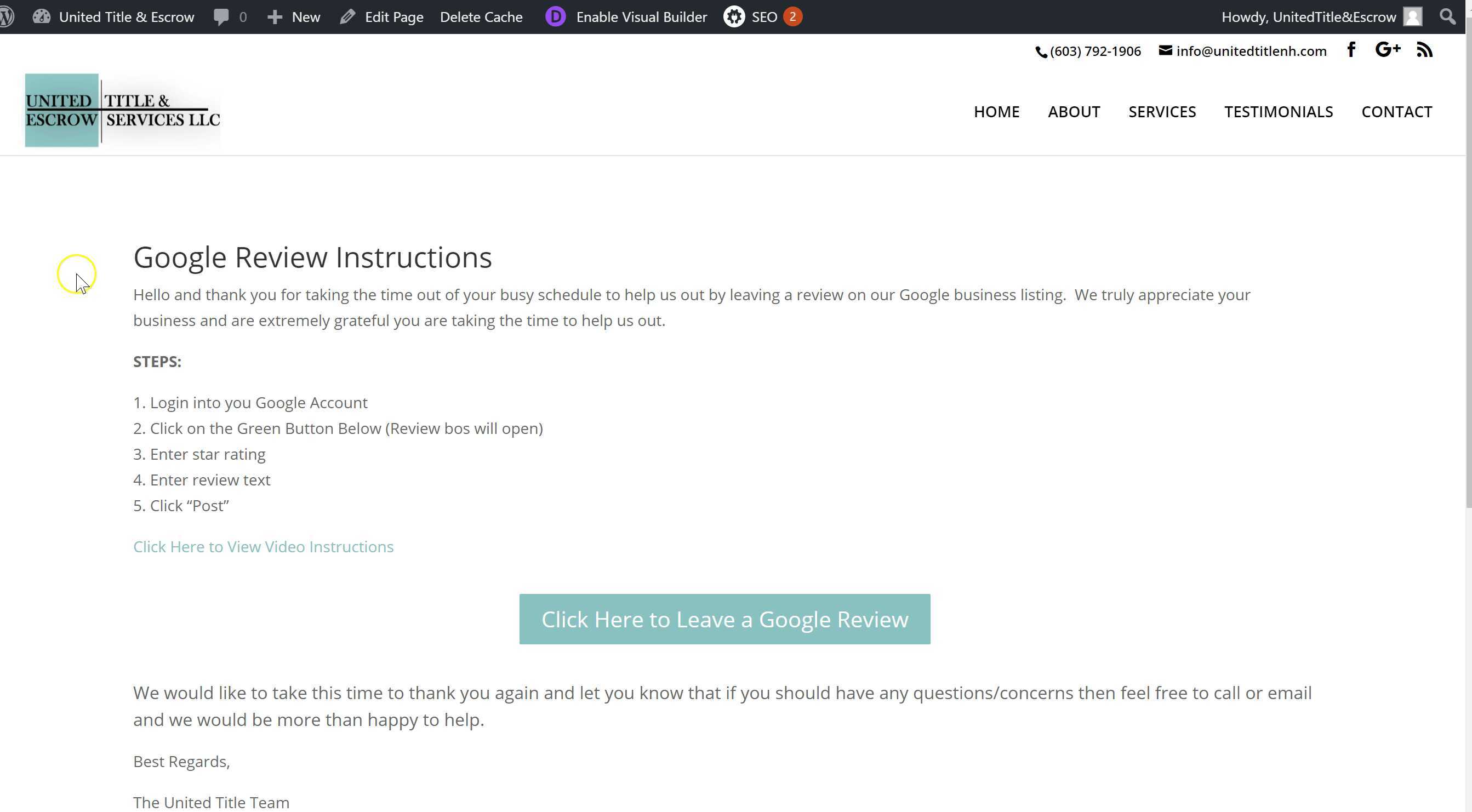The image size is (1472, 812).
Task: Click the Leave a Google Review button
Action: (724, 619)
